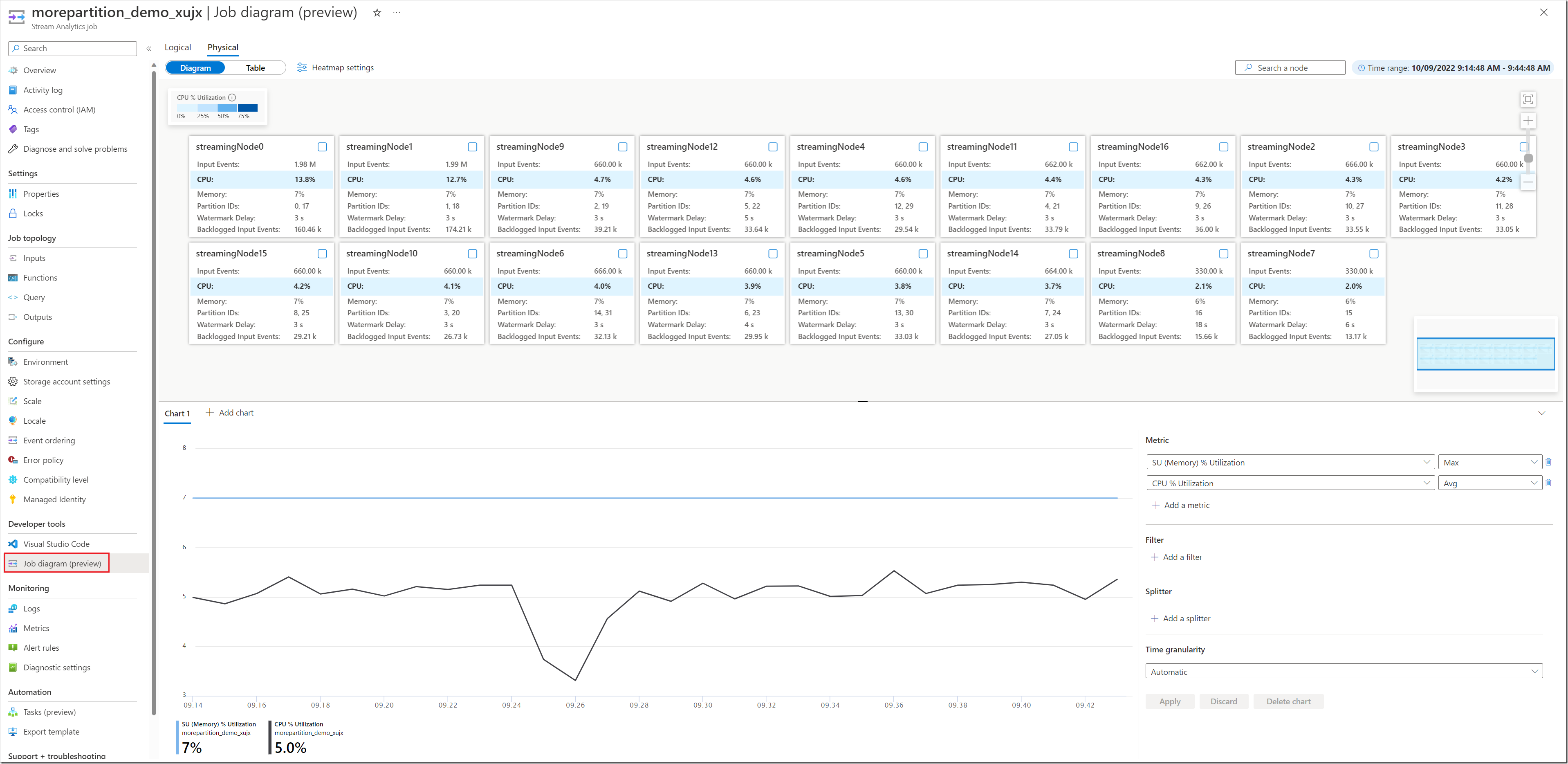Delete the SU Memory metric trash icon
This screenshot has width=1568, height=764.
pyautogui.click(x=1548, y=462)
